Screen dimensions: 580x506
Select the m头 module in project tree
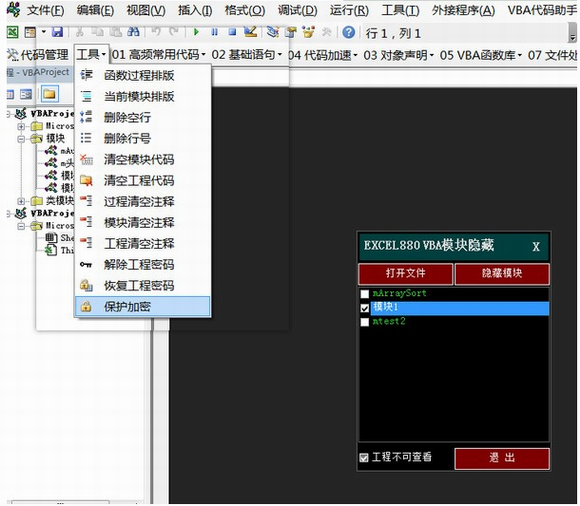(60, 163)
